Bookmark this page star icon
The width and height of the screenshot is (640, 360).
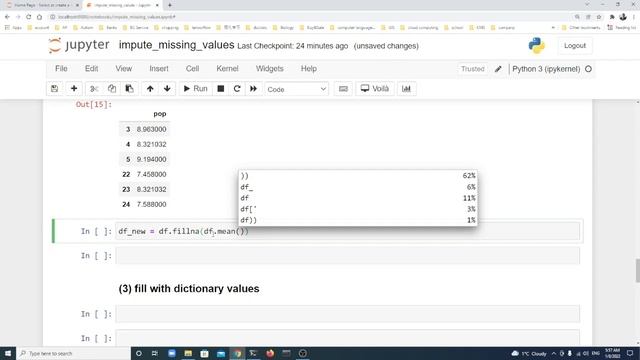click(599, 17)
